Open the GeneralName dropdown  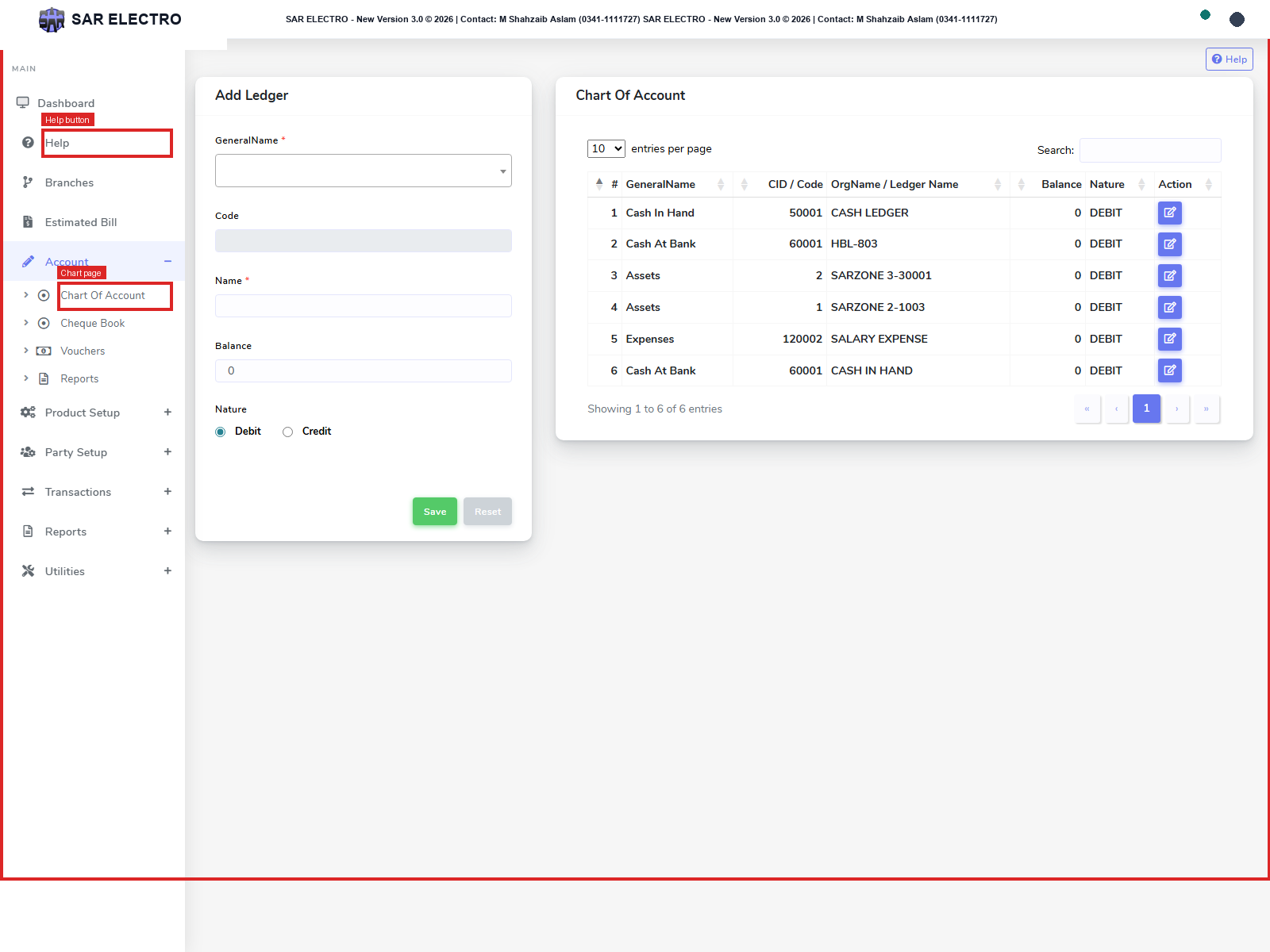364,171
